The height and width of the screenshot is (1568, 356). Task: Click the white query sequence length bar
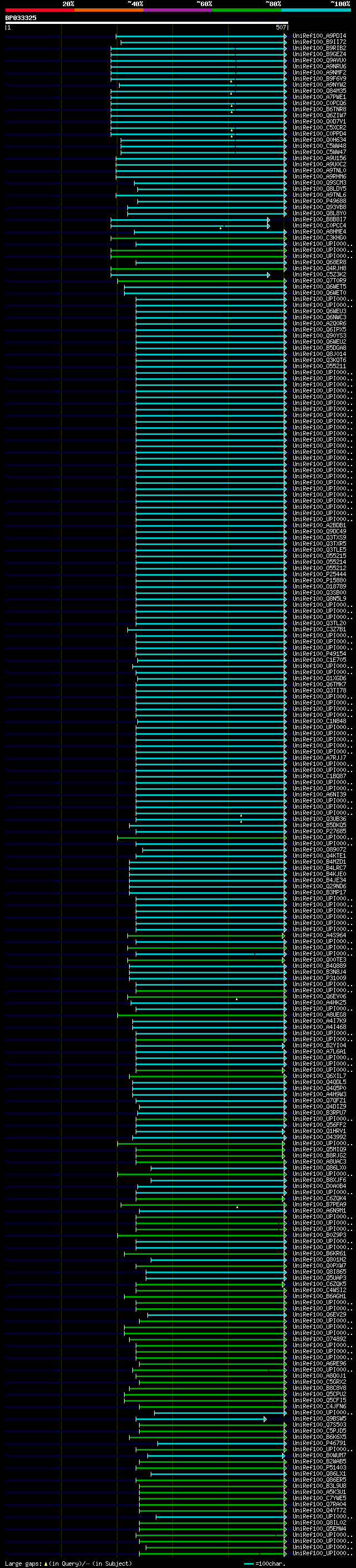click(147, 22)
